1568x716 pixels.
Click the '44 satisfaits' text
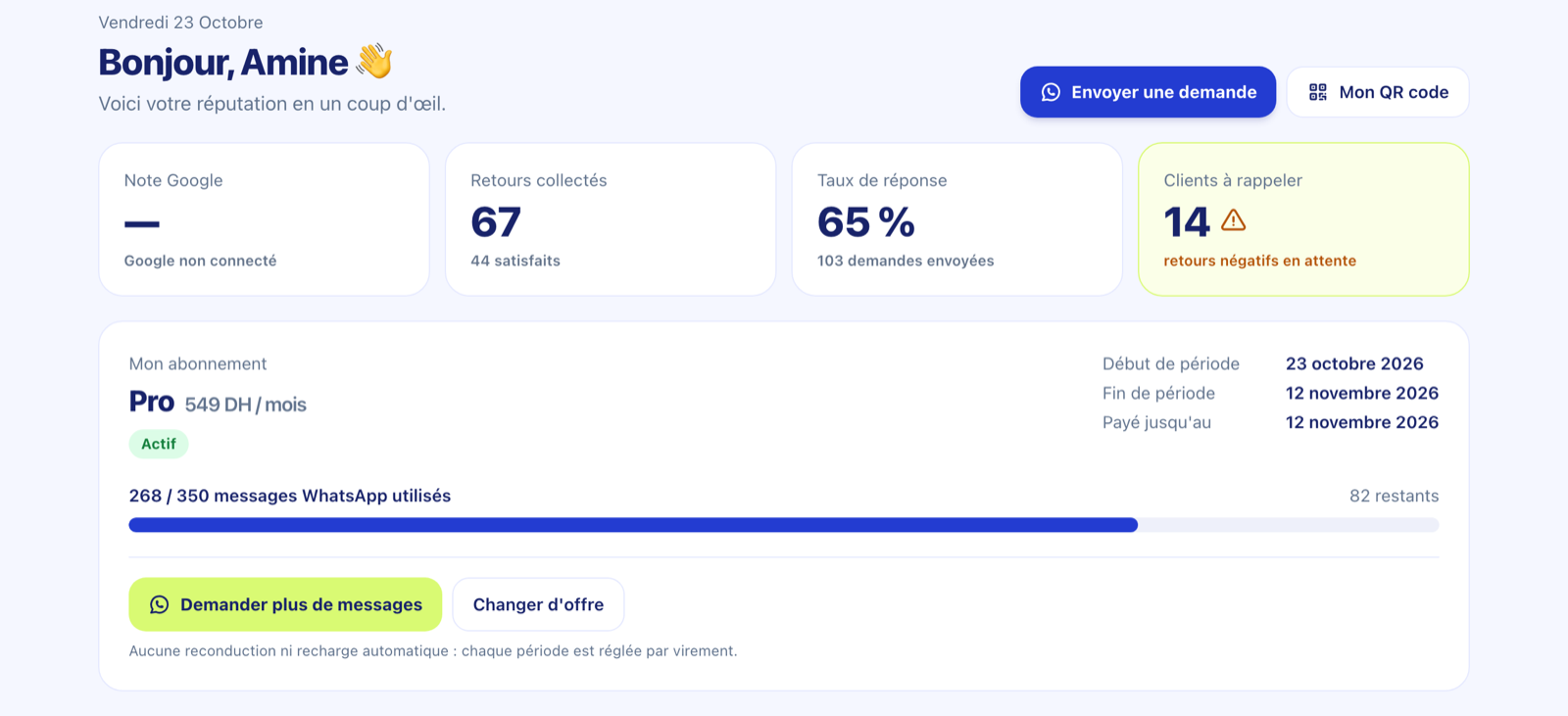click(x=515, y=261)
